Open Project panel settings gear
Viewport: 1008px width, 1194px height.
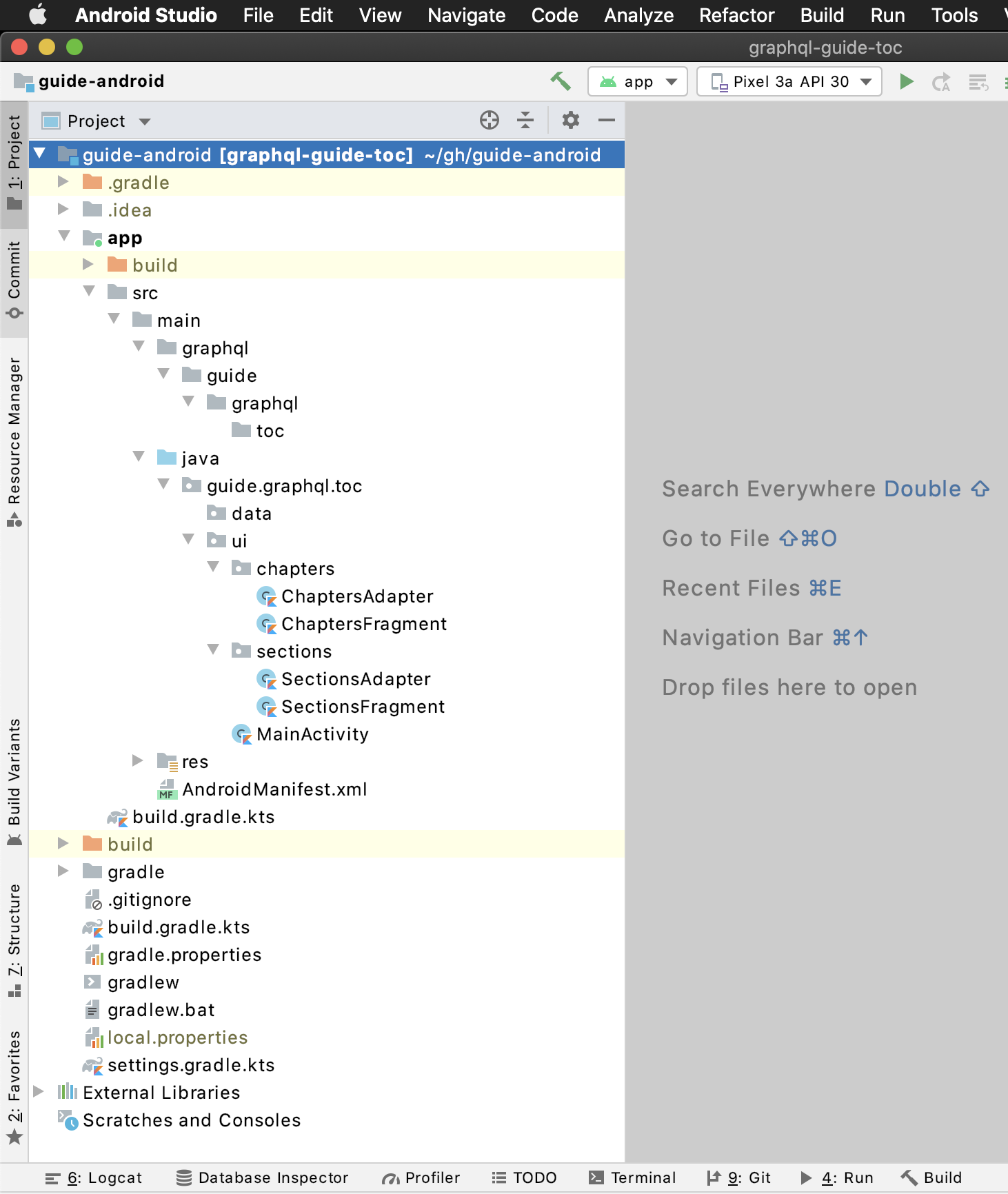(570, 120)
